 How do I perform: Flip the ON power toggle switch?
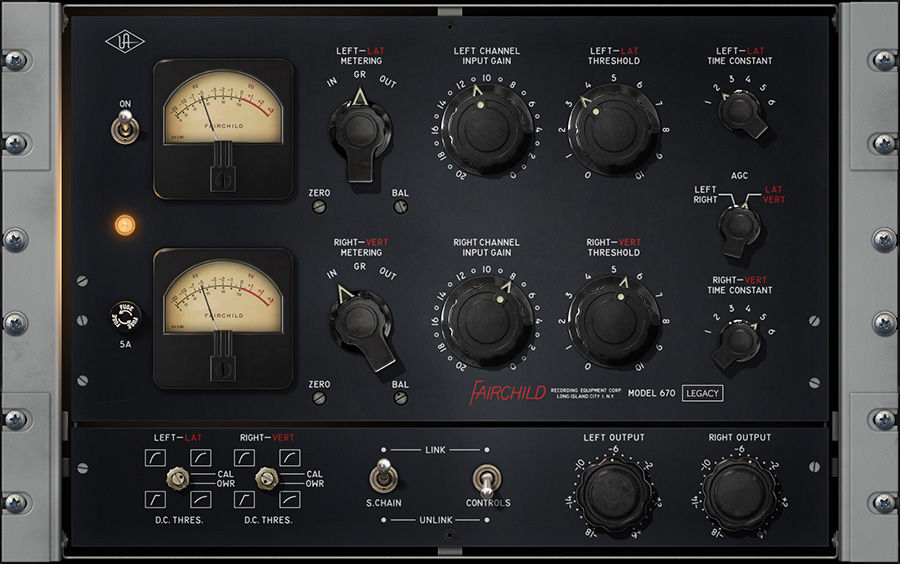[124, 127]
